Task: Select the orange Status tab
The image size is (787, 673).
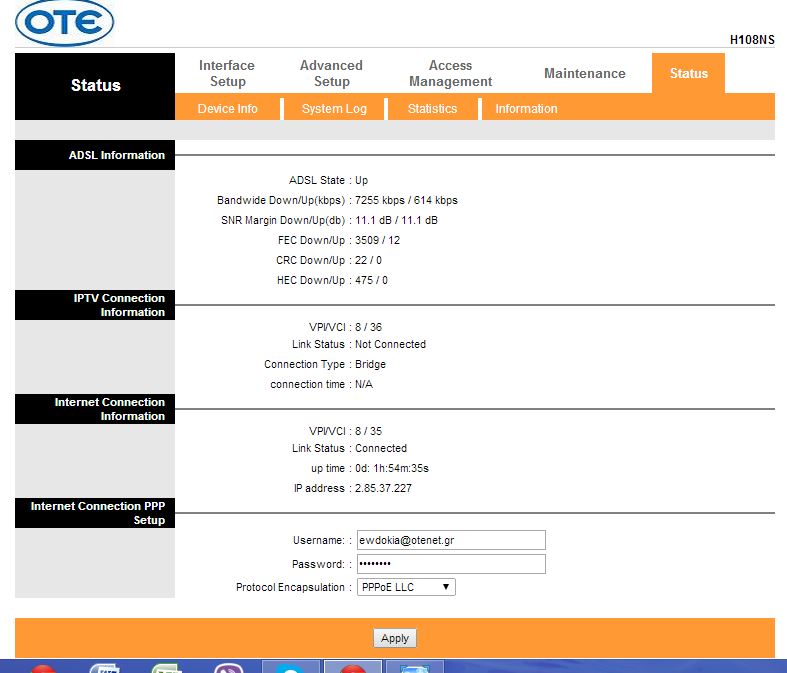Action: click(x=688, y=73)
